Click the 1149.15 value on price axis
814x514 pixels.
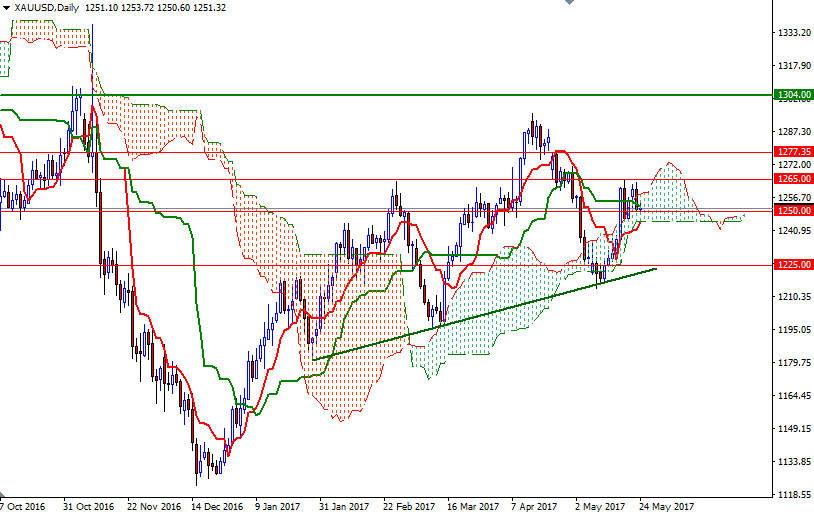[x=793, y=429]
